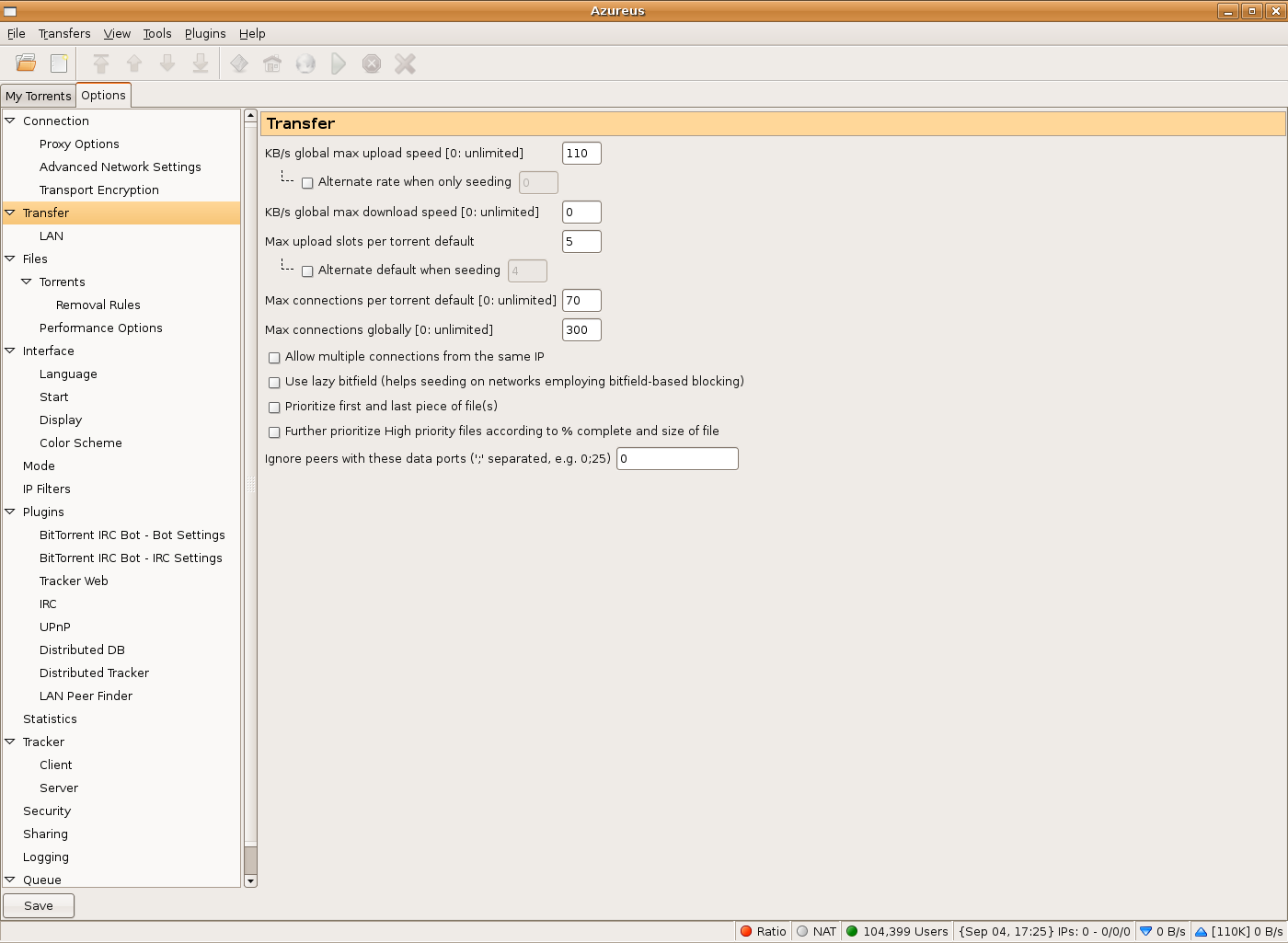Screen dimensions: 1288x943
Task: Click the red Ratio status indicator
Action: tap(763, 931)
